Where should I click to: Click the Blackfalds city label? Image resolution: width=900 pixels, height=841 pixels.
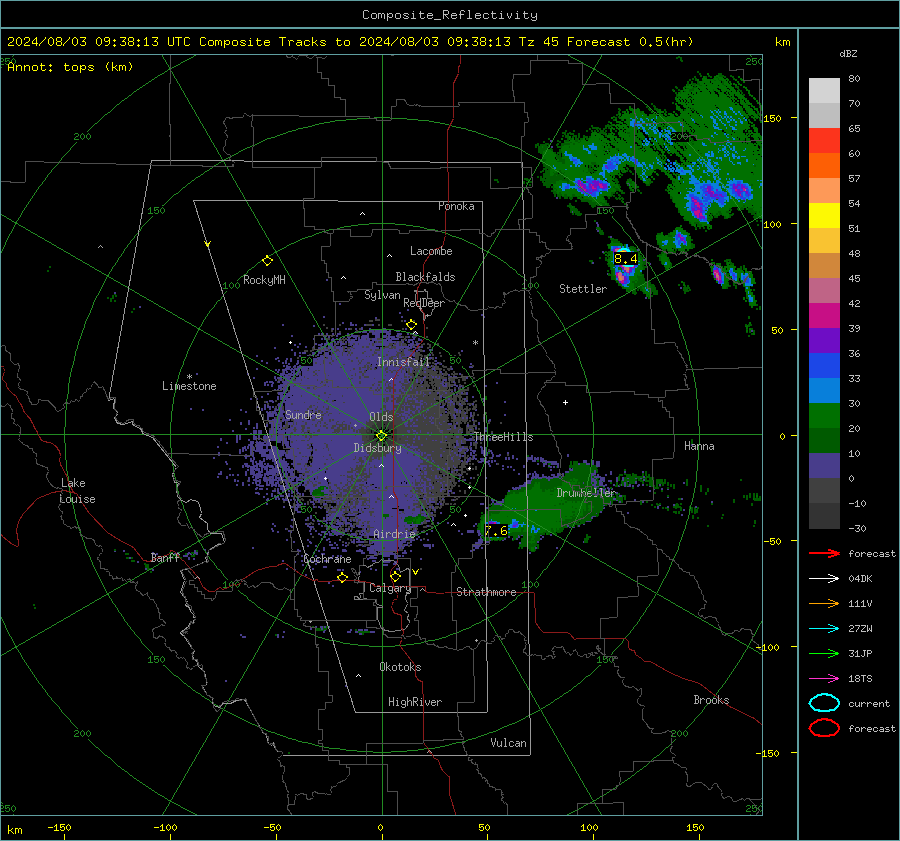point(425,277)
